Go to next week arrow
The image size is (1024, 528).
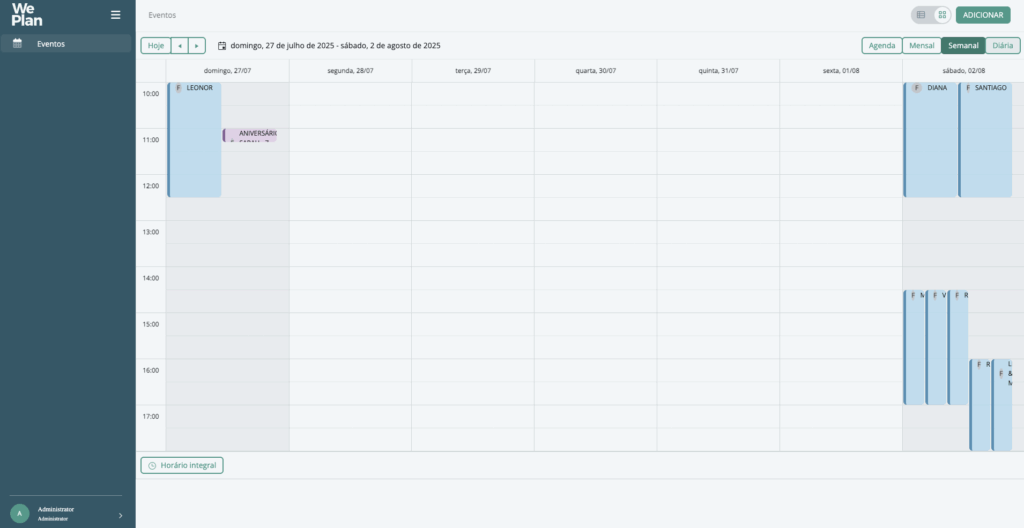click(197, 46)
